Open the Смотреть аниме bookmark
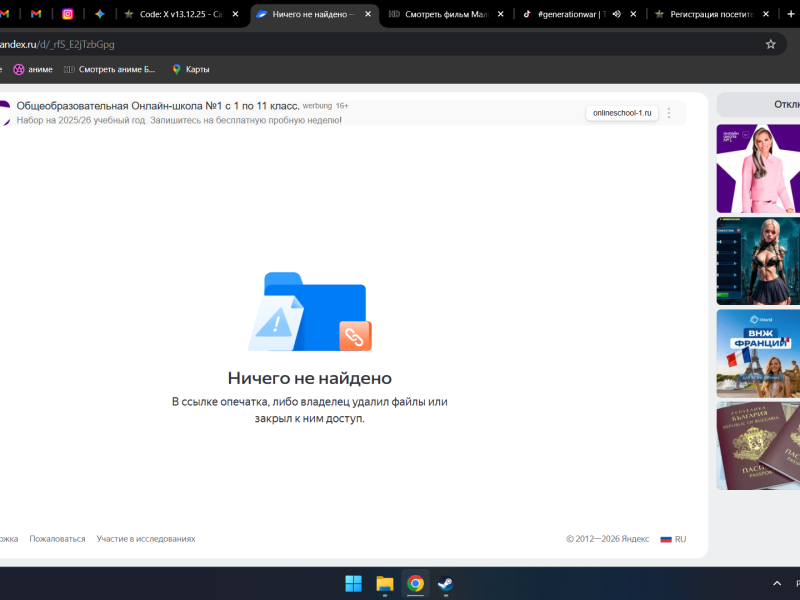Screen dimensions: 800x600 pos(110,69)
